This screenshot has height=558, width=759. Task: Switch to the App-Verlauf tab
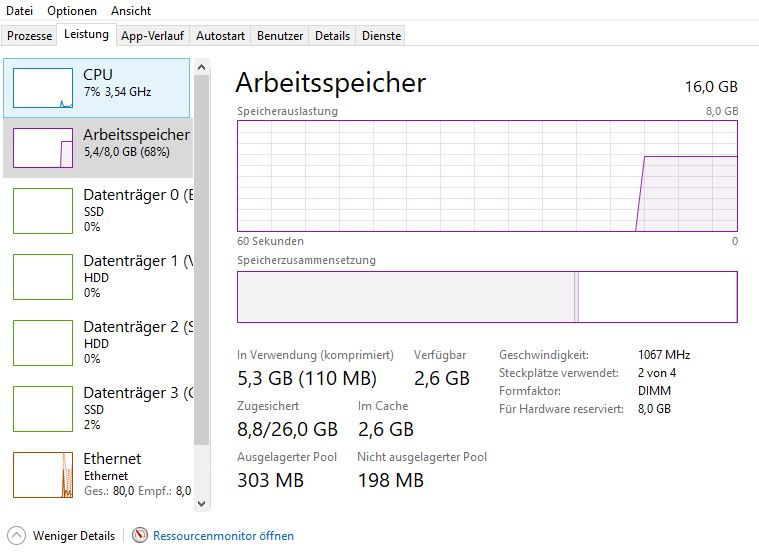pyautogui.click(x=151, y=35)
